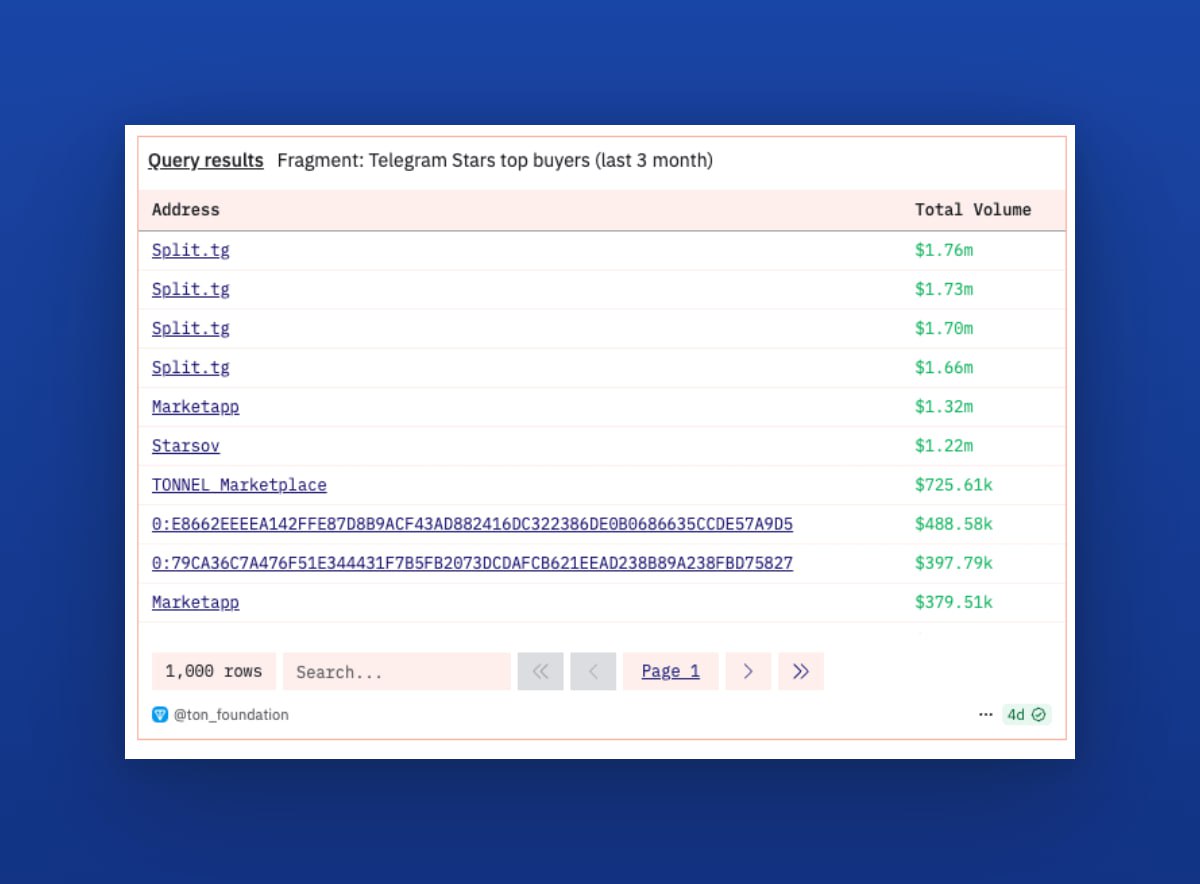Open the address starting 0:79CA36C7A476
Image resolution: width=1200 pixels, height=884 pixels.
[x=472, y=563]
